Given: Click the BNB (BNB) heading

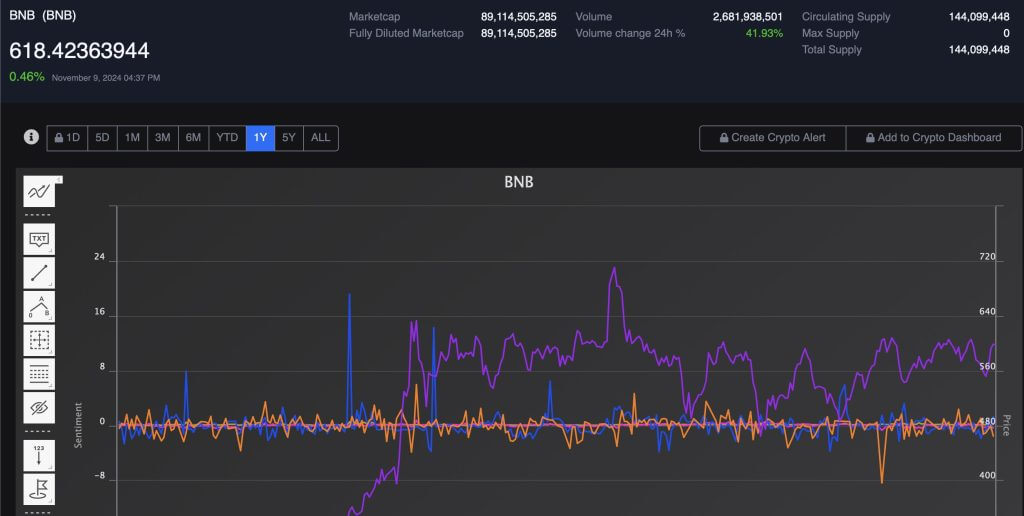Looking at the screenshot, I should tap(42, 15).
